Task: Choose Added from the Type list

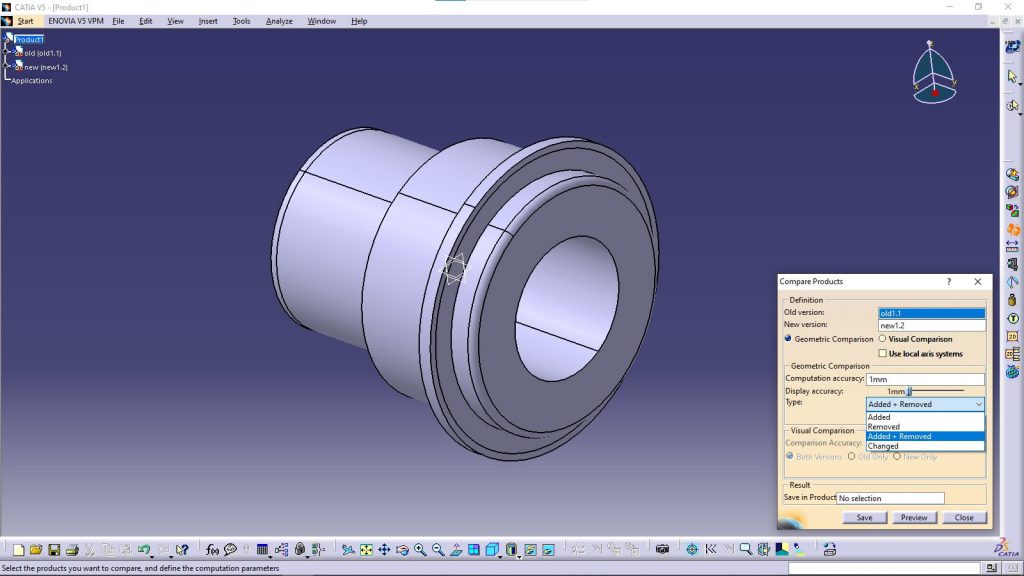Action: [x=925, y=417]
